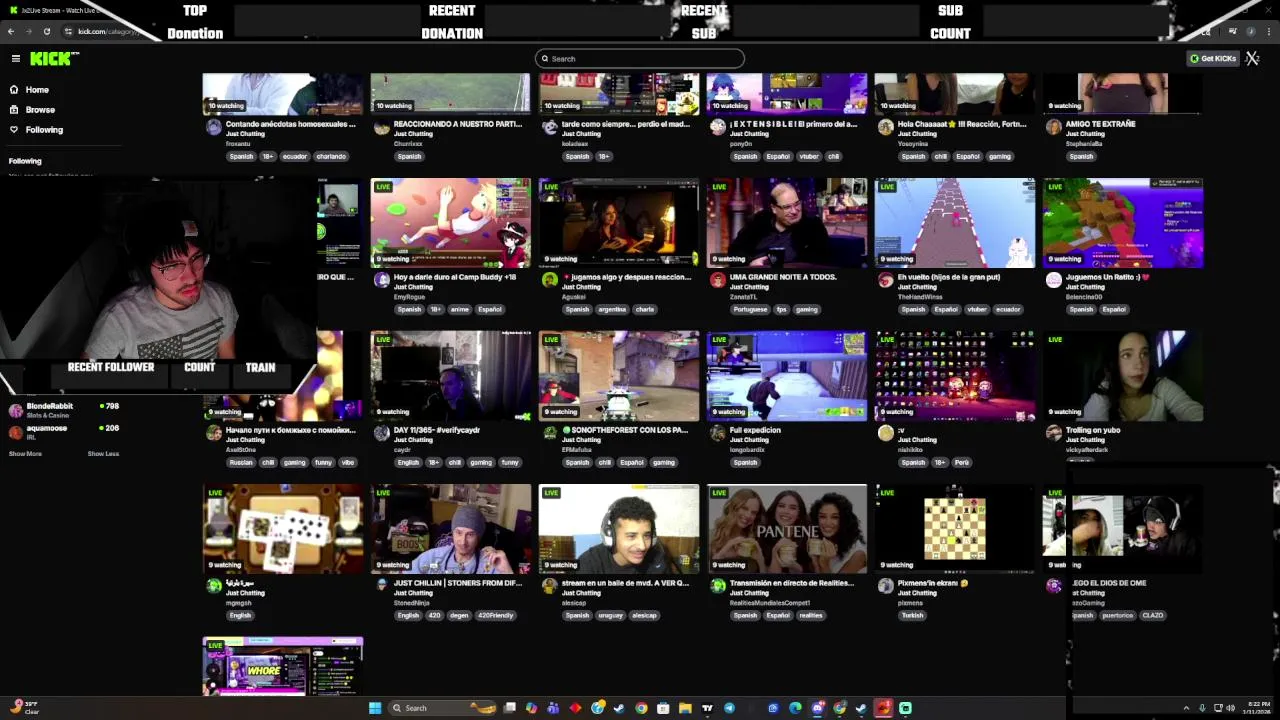Image resolution: width=1280 pixels, height=720 pixels.
Task: Open Full expedicion stream thumbnail
Action: tap(787, 376)
